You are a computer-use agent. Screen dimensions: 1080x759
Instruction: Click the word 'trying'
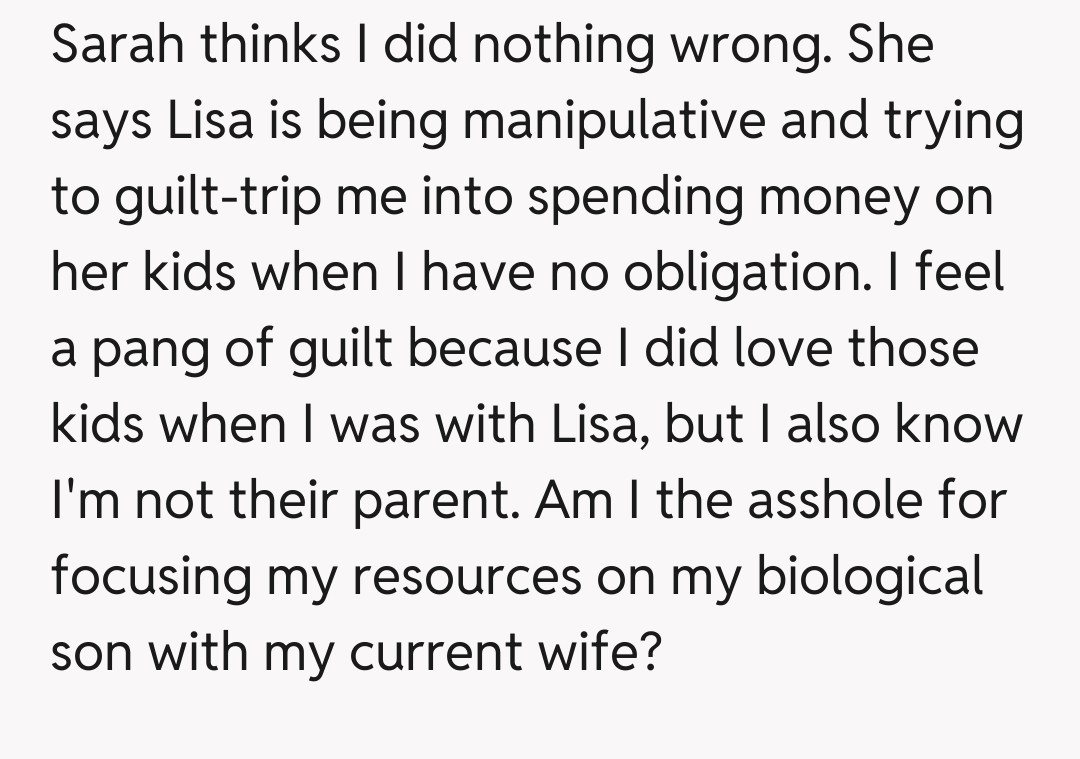(954, 123)
